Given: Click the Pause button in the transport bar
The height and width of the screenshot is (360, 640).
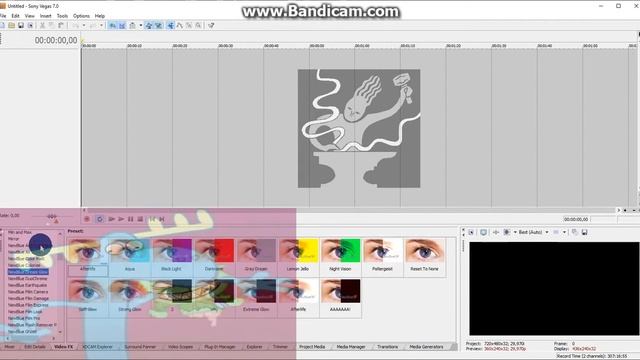Looking at the screenshot, I should pos(131,219).
